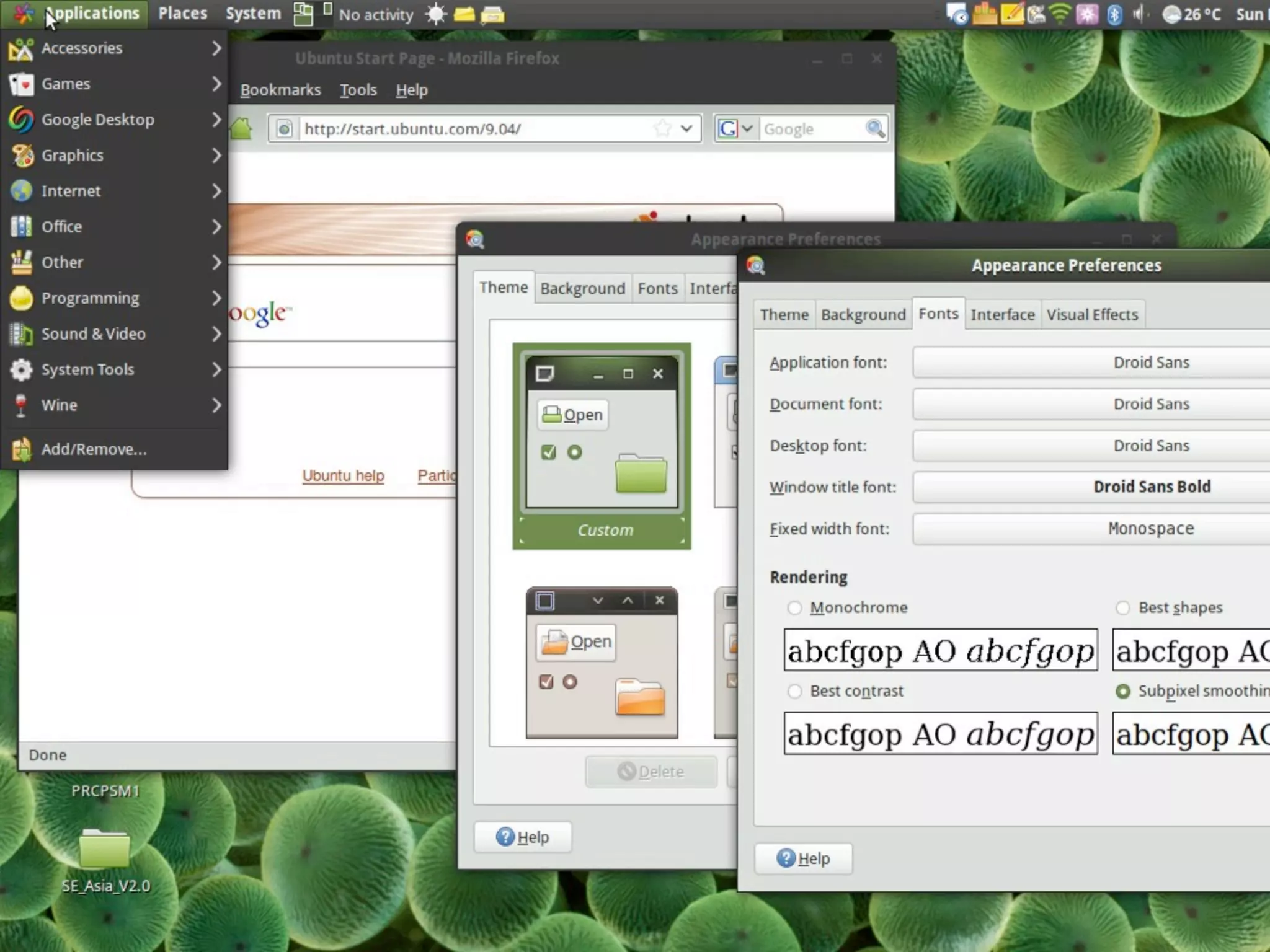Click the Ubuntu help link
The image size is (1270, 952).
pos(343,475)
